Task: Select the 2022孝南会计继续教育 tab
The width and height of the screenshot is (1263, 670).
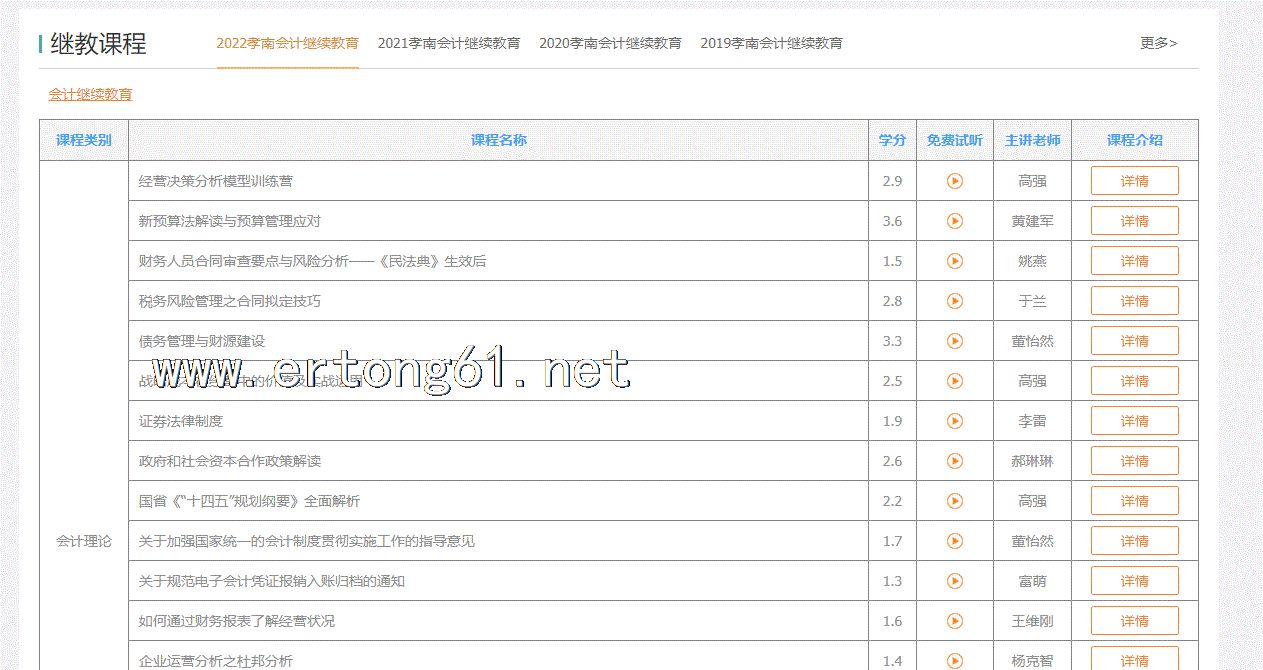Action: pyautogui.click(x=287, y=43)
